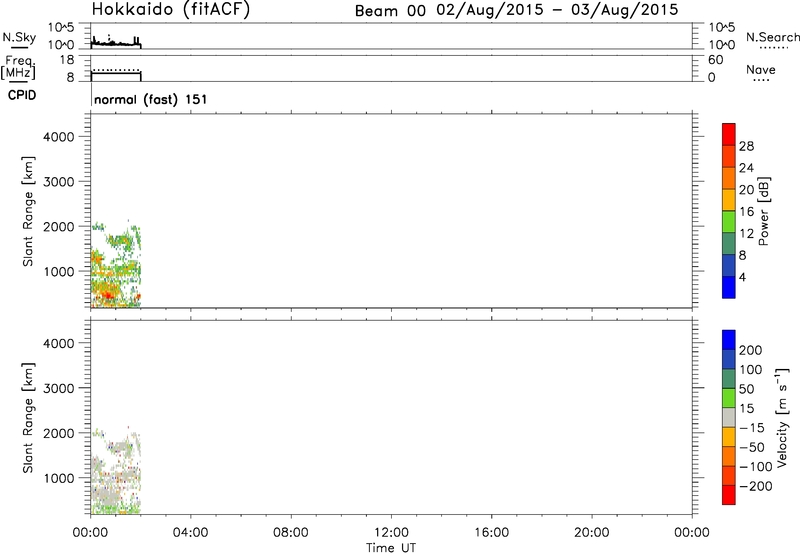800x554 pixels.
Task: Click the 'N.Search' legend label
Action: click(x=772, y=37)
